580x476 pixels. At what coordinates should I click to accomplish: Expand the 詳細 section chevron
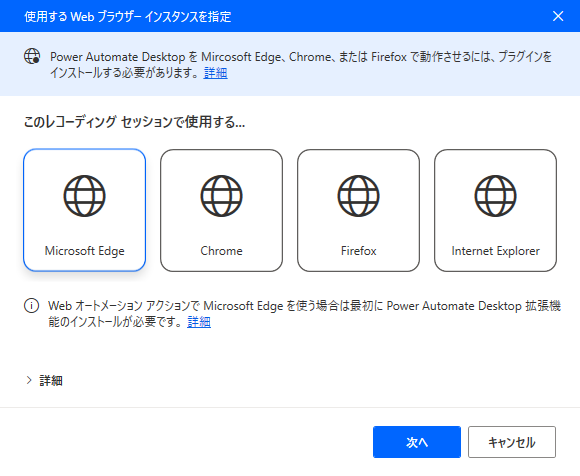[29, 380]
